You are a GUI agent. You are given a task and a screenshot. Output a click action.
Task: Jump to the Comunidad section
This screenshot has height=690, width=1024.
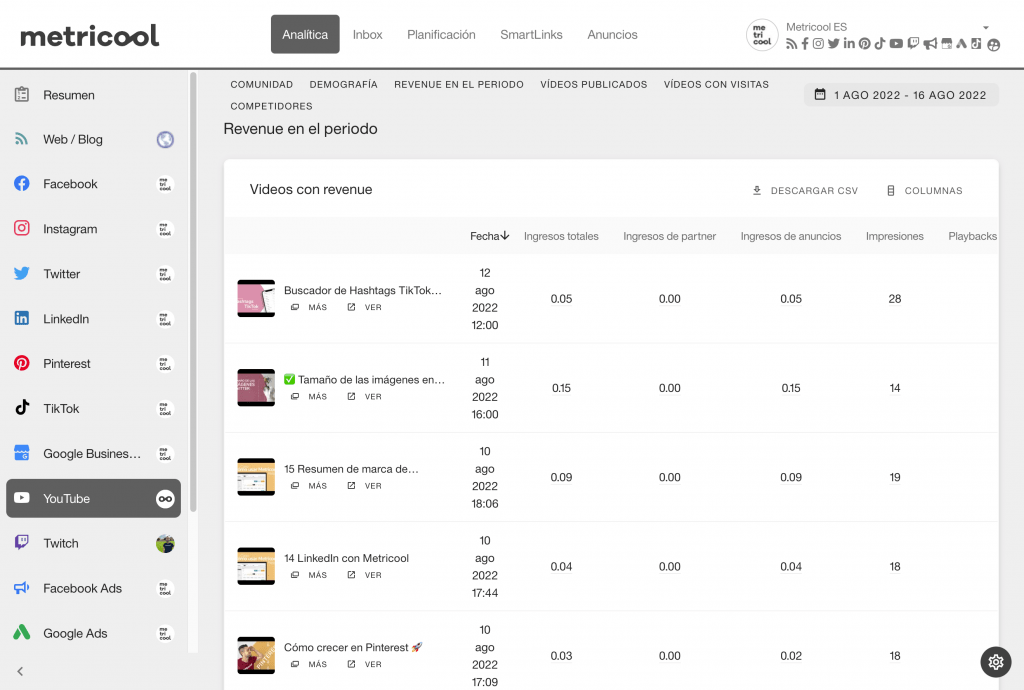tap(261, 84)
